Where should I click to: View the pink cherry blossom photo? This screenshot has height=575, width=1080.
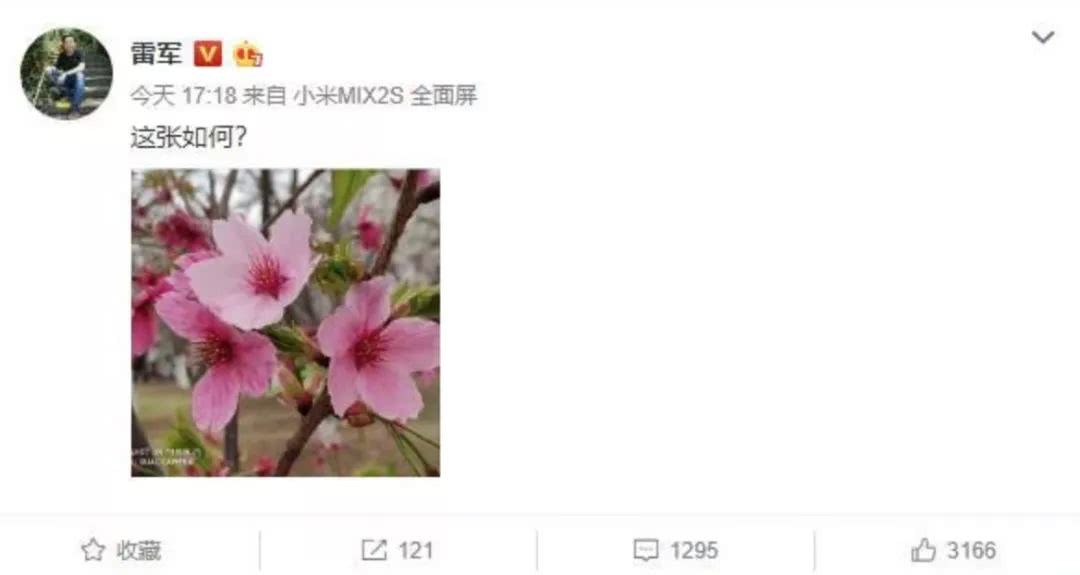pos(285,323)
